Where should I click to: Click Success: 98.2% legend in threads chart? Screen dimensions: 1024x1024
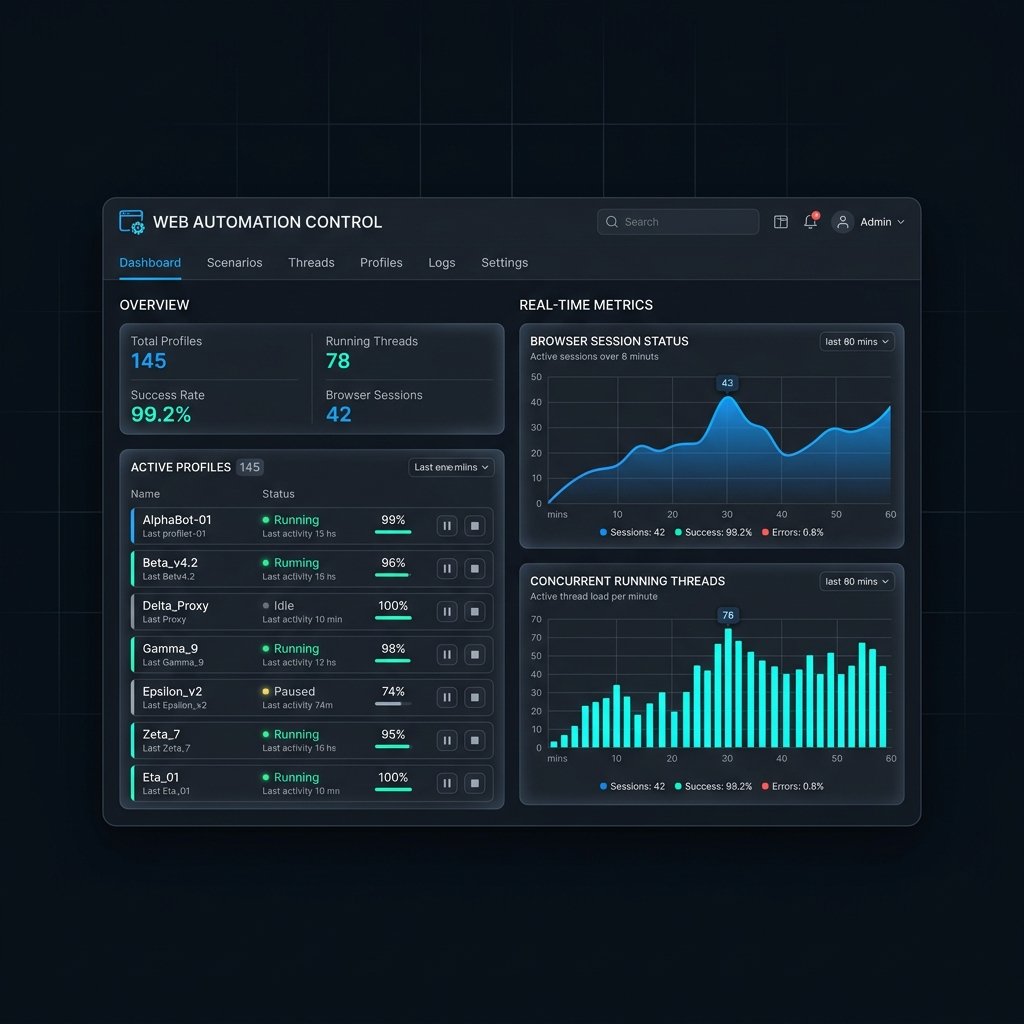pos(713,786)
